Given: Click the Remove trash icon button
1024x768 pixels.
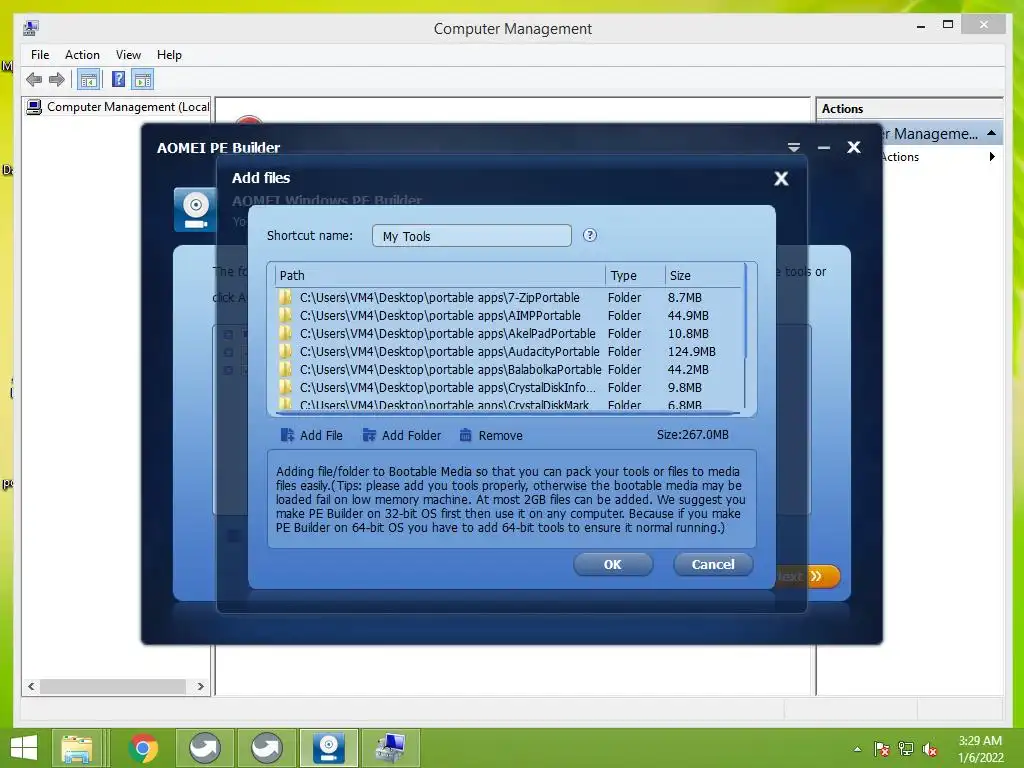Looking at the screenshot, I should [466, 435].
